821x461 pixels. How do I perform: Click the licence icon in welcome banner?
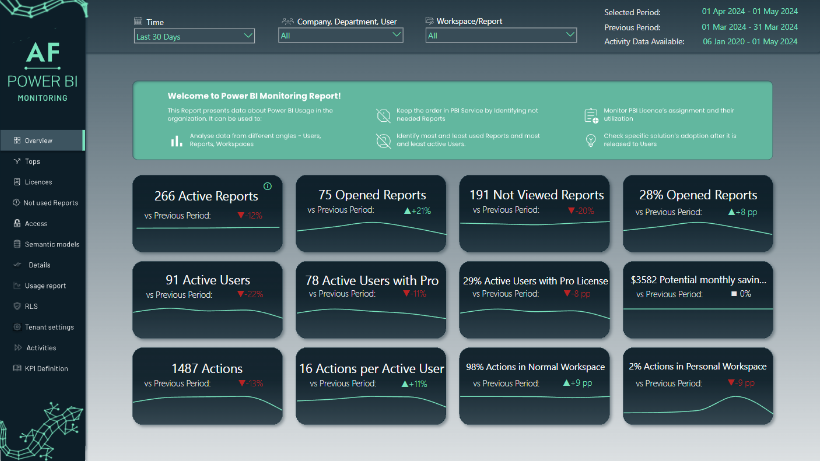click(x=591, y=115)
